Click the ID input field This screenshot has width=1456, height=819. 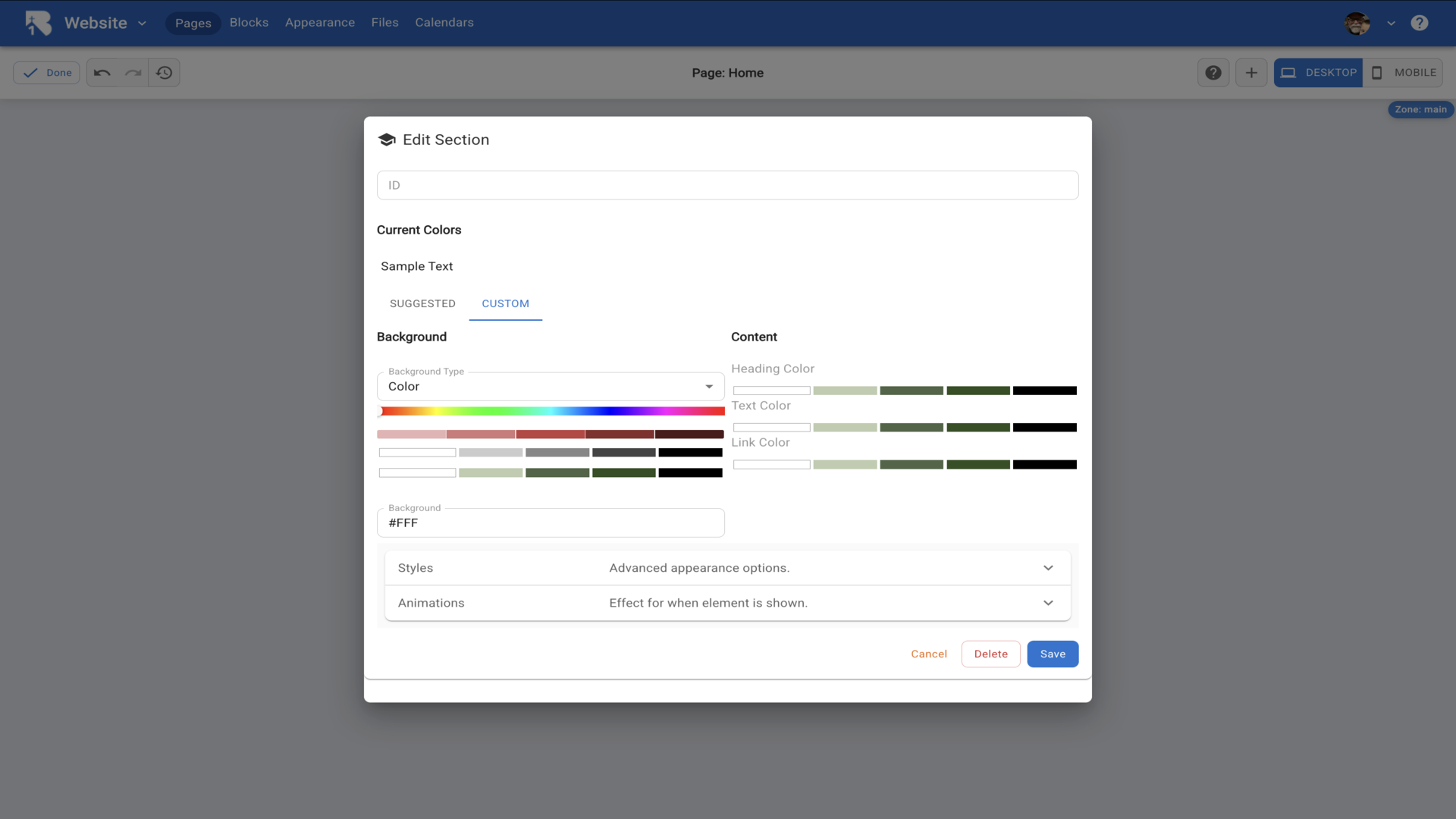[727, 185]
